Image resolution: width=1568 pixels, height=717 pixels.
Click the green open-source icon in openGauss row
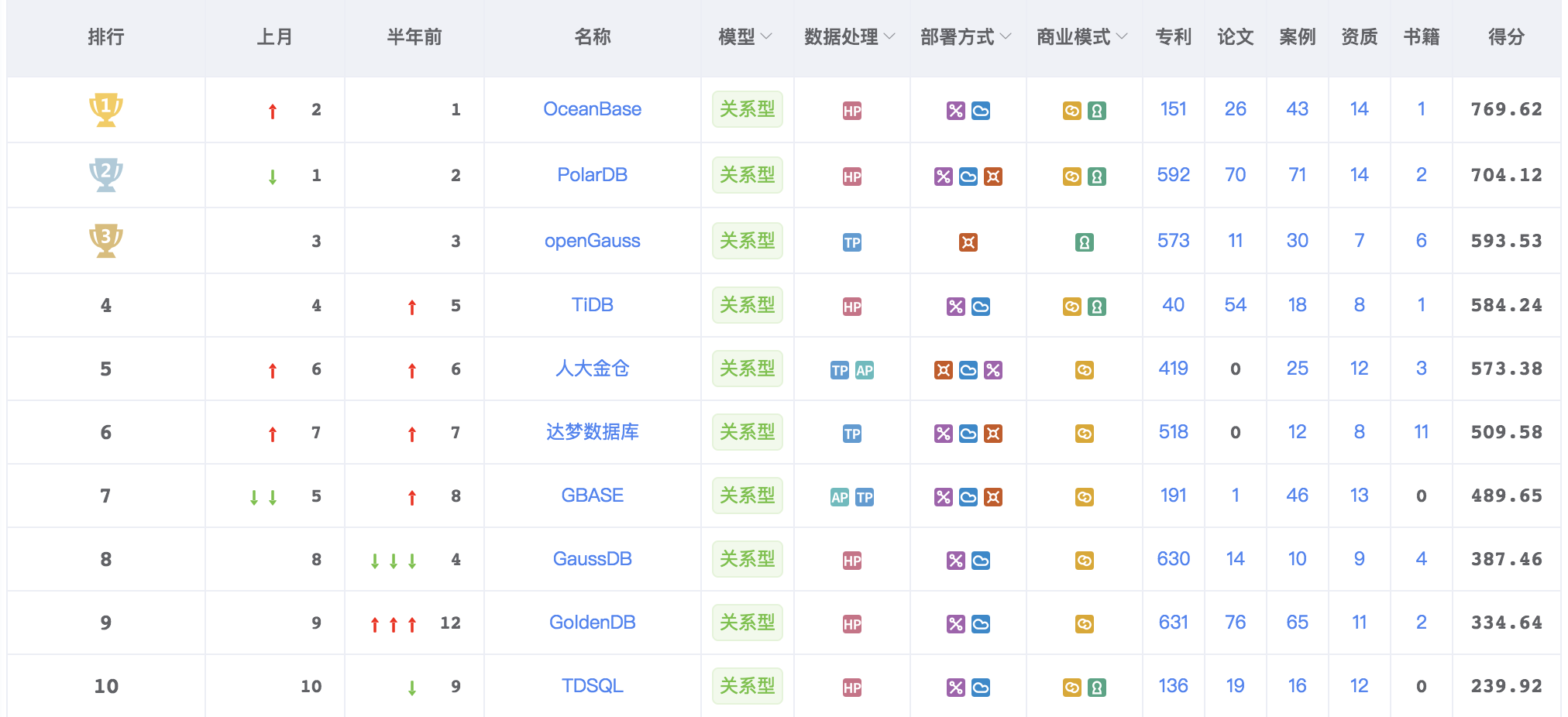1085,242
